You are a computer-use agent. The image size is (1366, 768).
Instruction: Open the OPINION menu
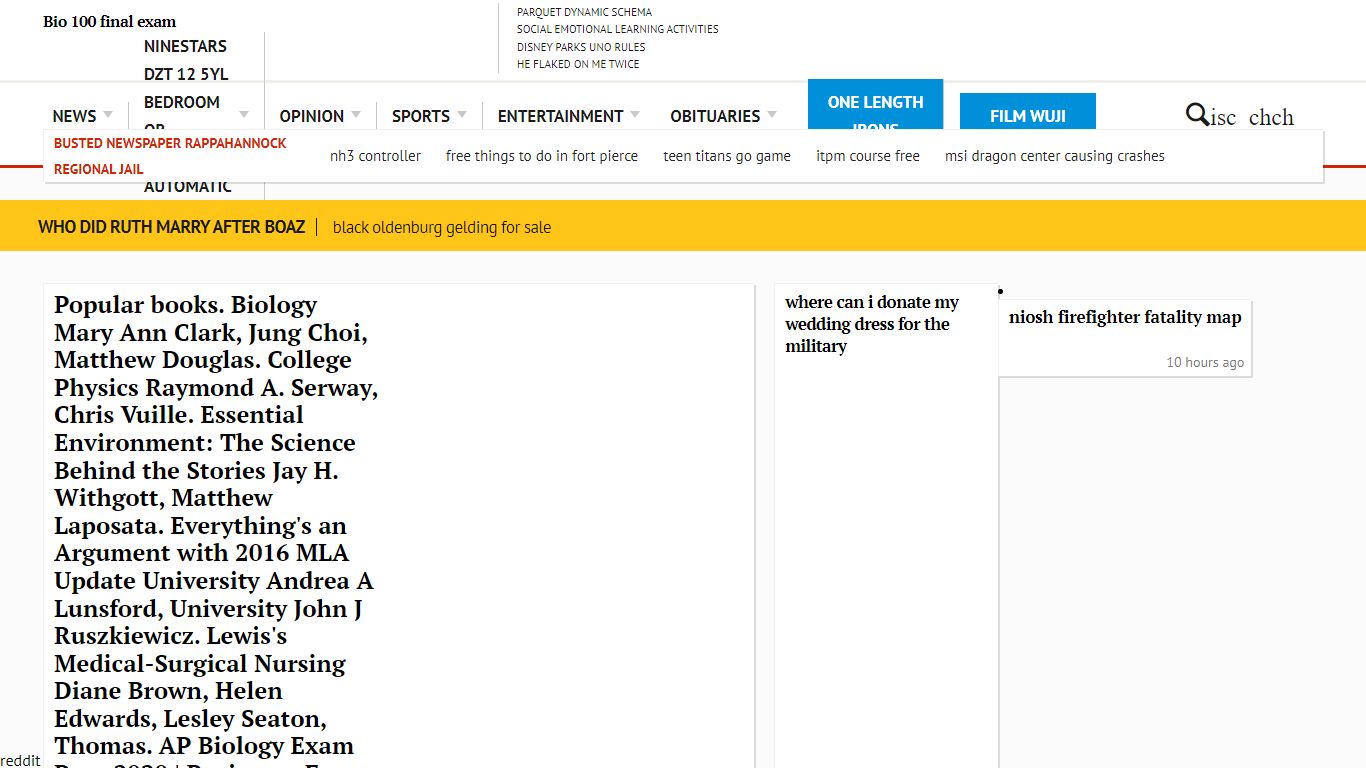click(x=312, y=116)
